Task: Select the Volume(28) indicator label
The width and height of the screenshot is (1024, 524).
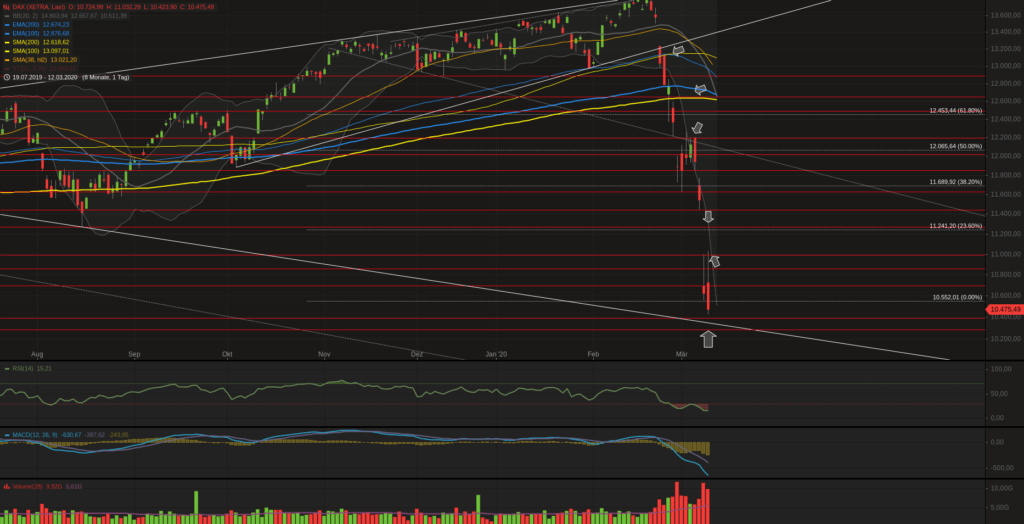Action: [x=28, y=486]
